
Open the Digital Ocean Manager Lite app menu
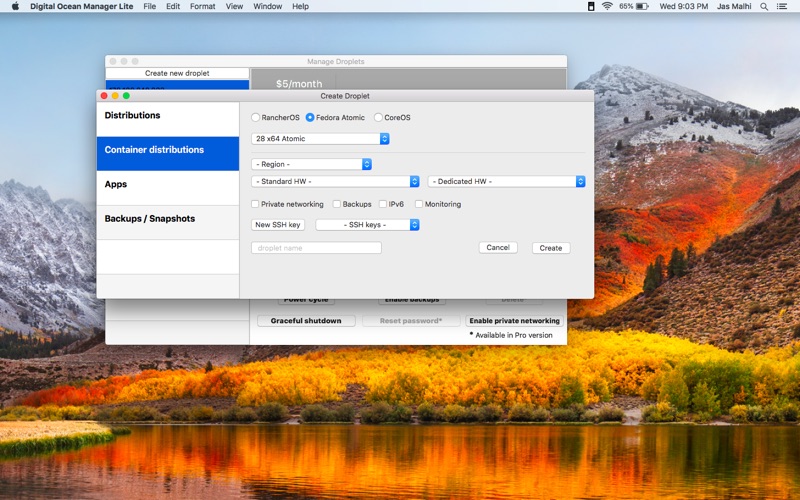82,7
